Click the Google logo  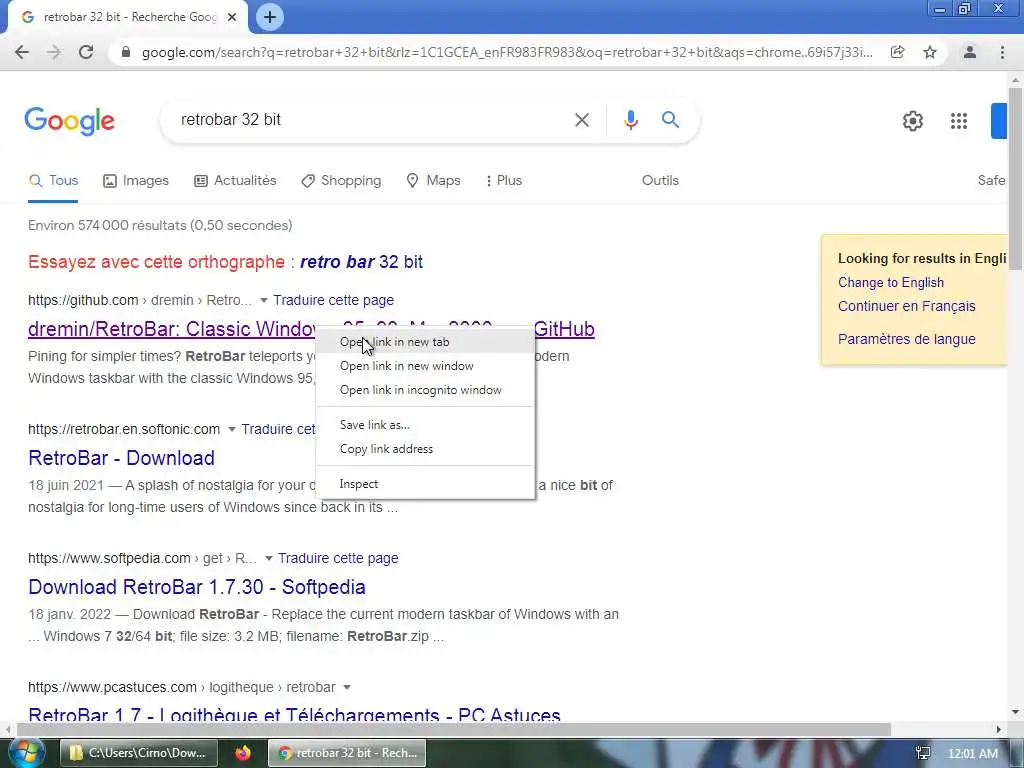[70, 121]
